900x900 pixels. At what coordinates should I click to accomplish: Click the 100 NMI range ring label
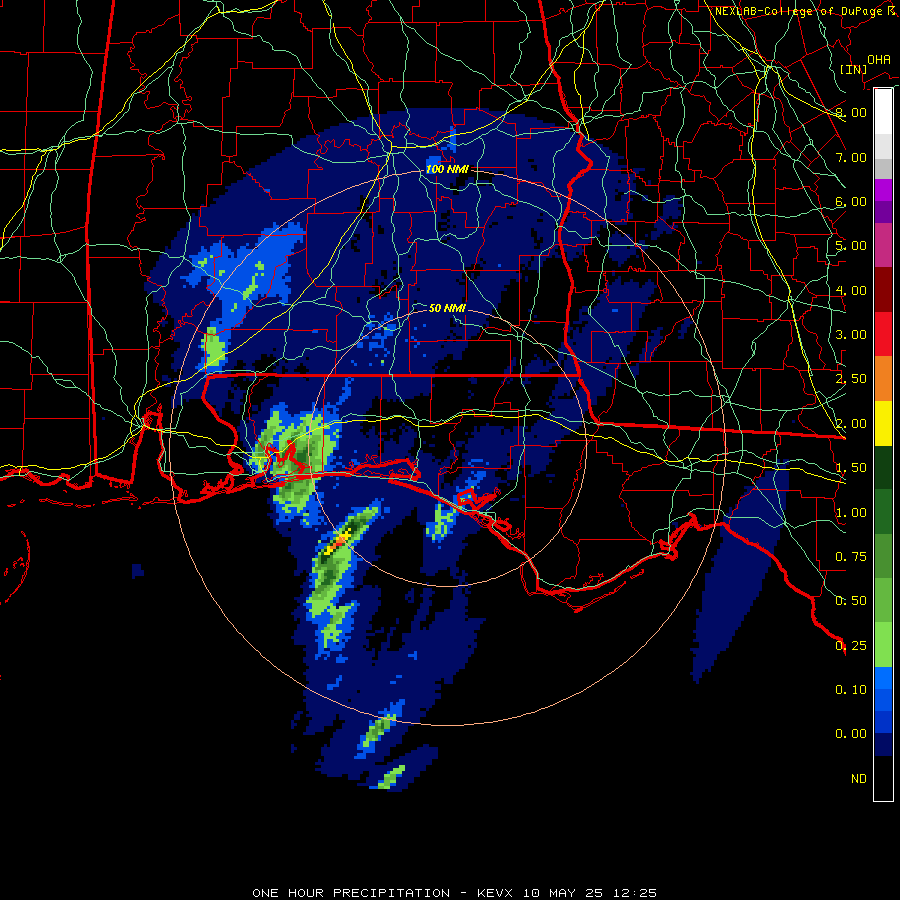click(447, 169)
